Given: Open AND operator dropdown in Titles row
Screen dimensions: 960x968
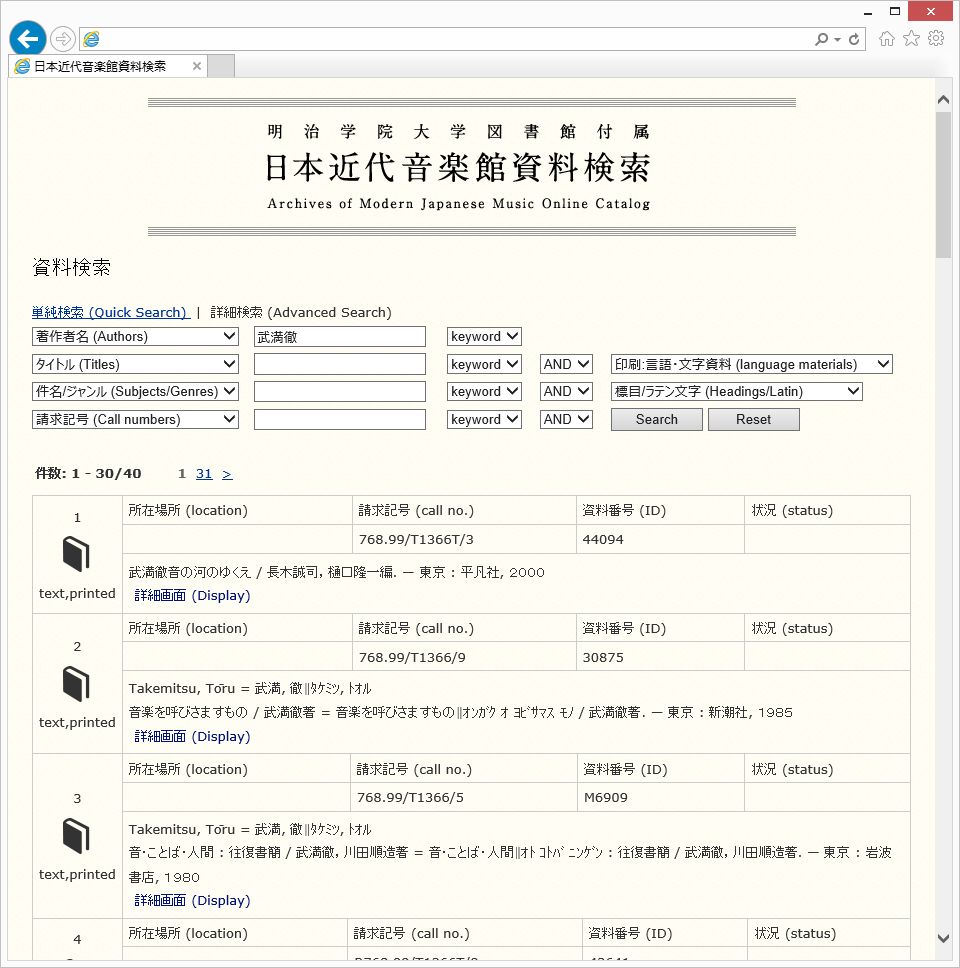Looking at the screenshot, I should 566,365.
